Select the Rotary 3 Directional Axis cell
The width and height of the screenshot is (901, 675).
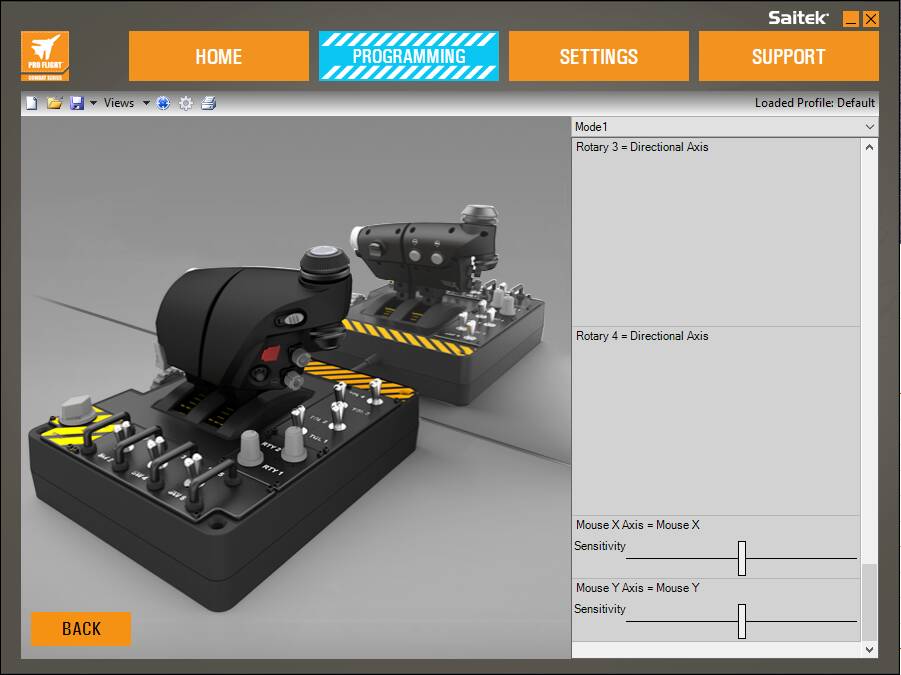(716, 232)
